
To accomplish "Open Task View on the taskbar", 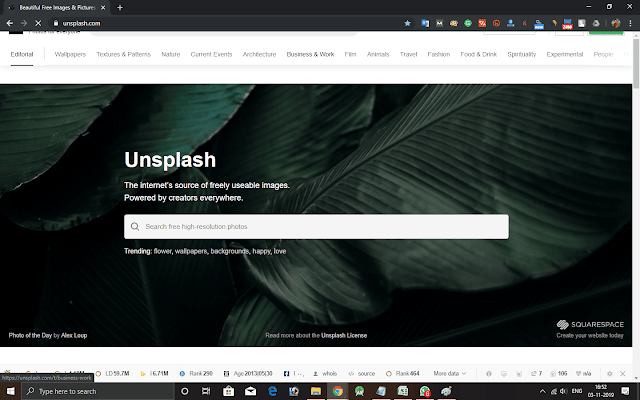I will (206, 391).
